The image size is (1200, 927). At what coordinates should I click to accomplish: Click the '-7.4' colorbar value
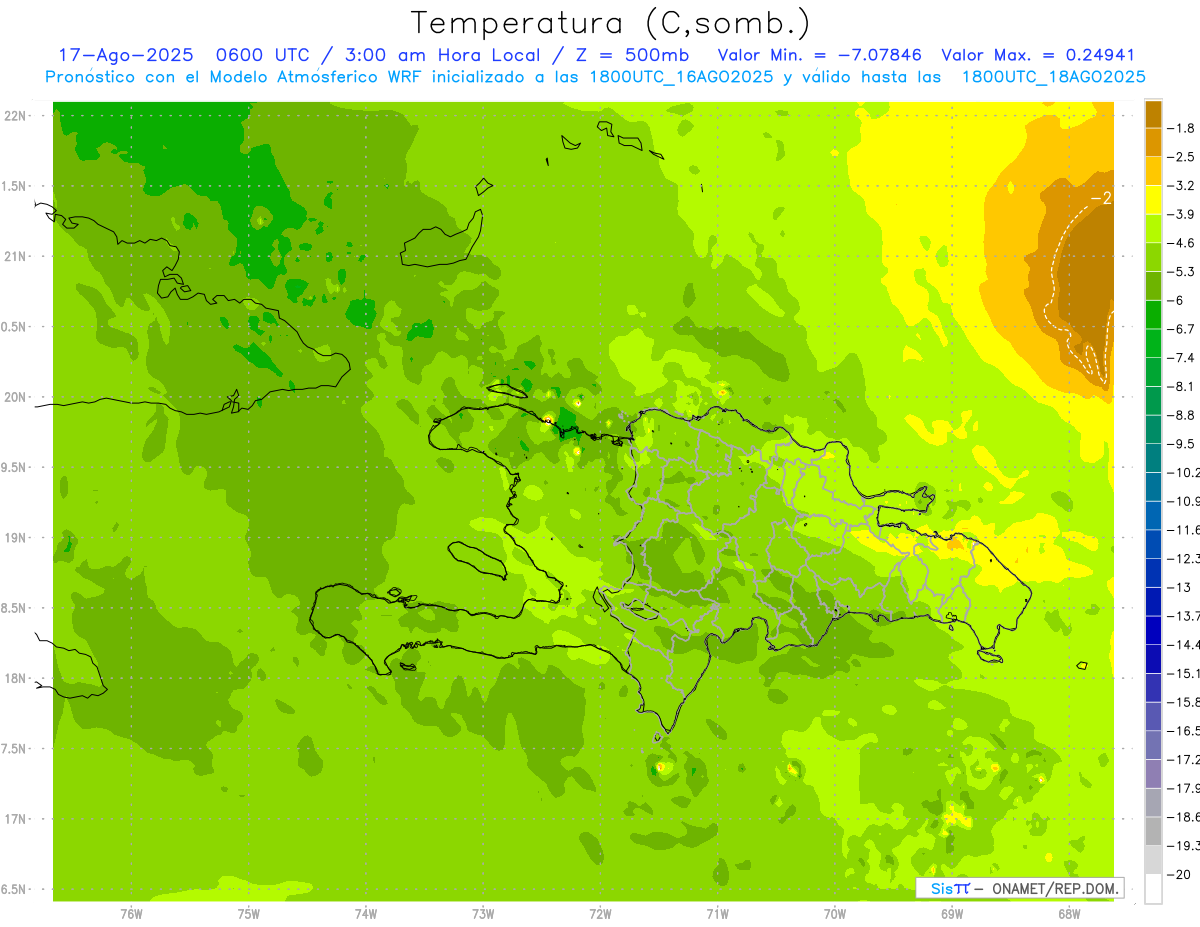tap(1182, 357)
